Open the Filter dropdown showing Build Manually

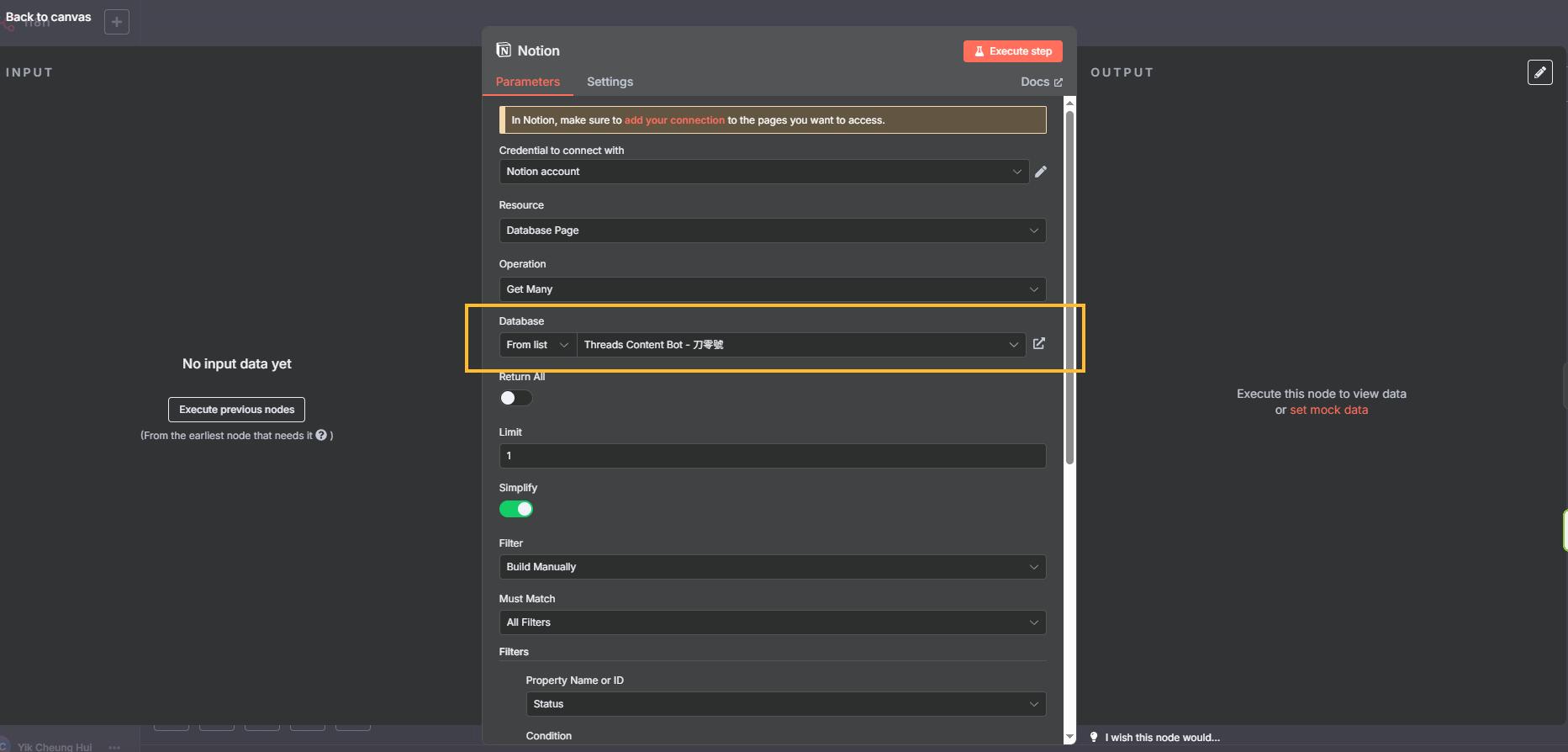coord(773,567)
